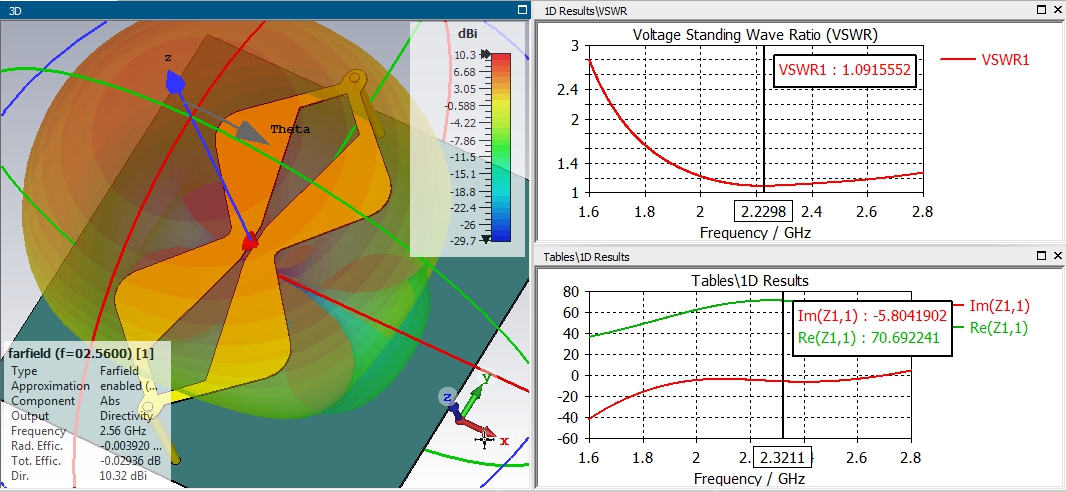The height and width of the screenshot is (492, 1066).
Task: Click the Tot. Effic. -0.02936 dB value
Action: click(131, 461)
